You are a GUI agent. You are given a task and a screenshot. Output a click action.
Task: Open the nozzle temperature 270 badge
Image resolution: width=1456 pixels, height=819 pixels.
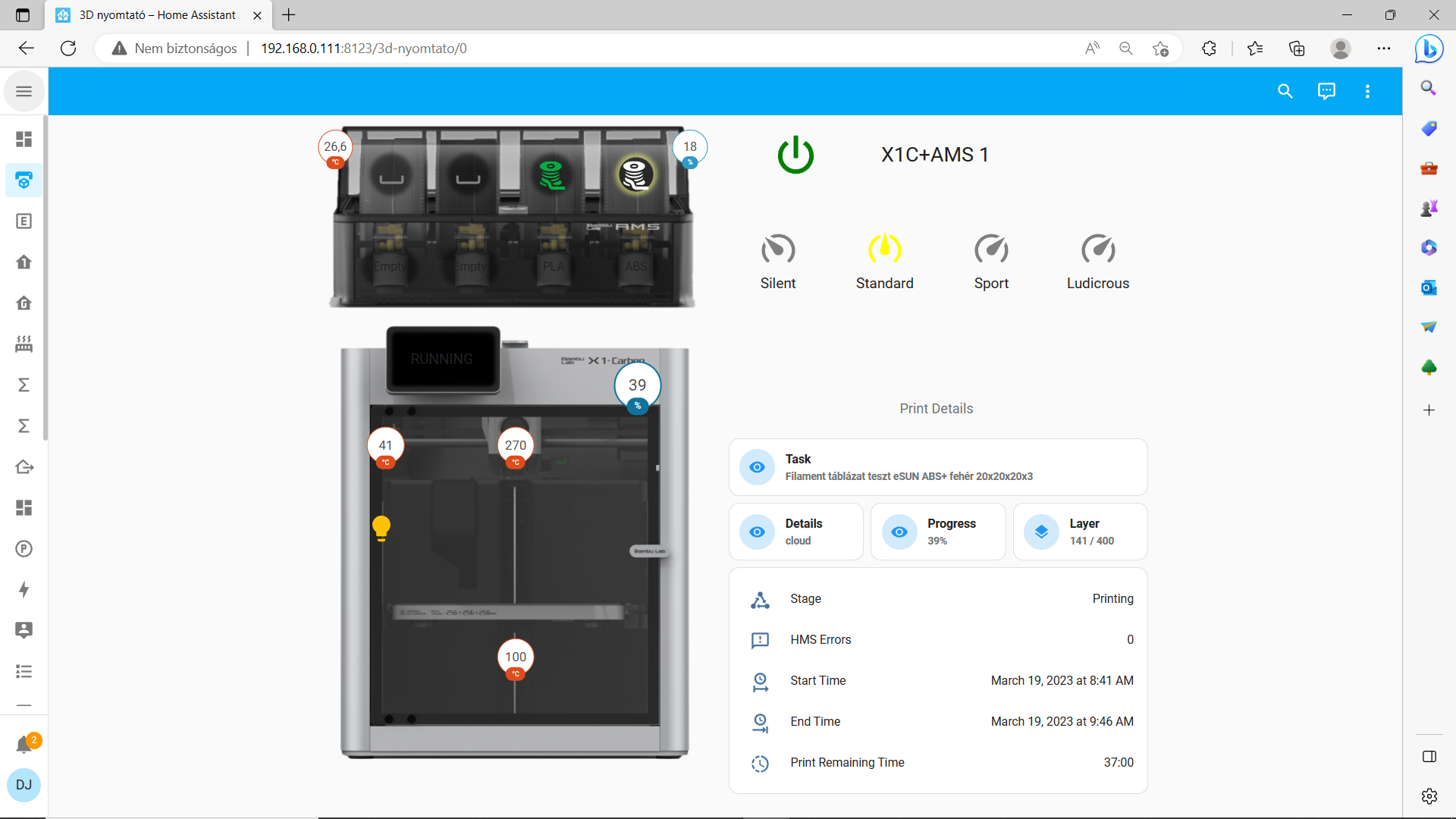[516, 447]
